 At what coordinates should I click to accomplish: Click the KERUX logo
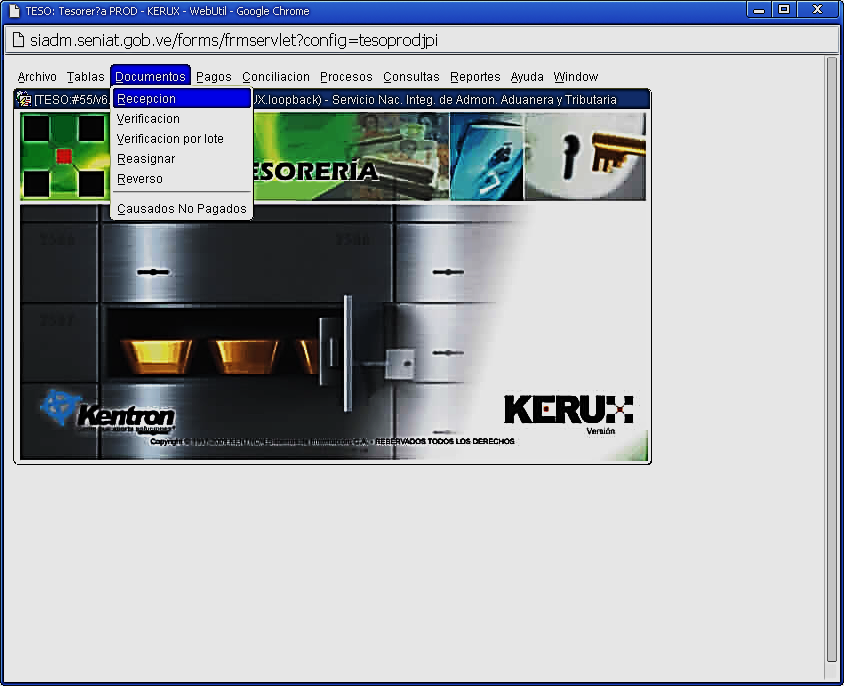pos(568,409)
